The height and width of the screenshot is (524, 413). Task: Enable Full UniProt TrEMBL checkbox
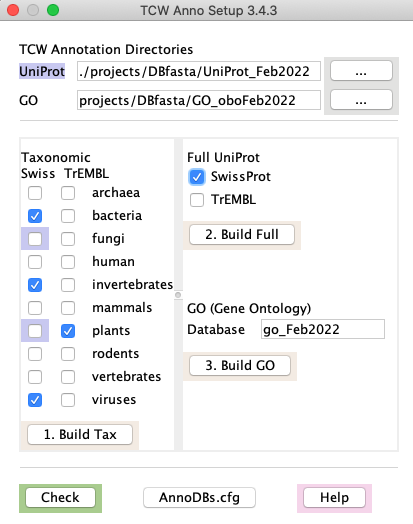197,200
